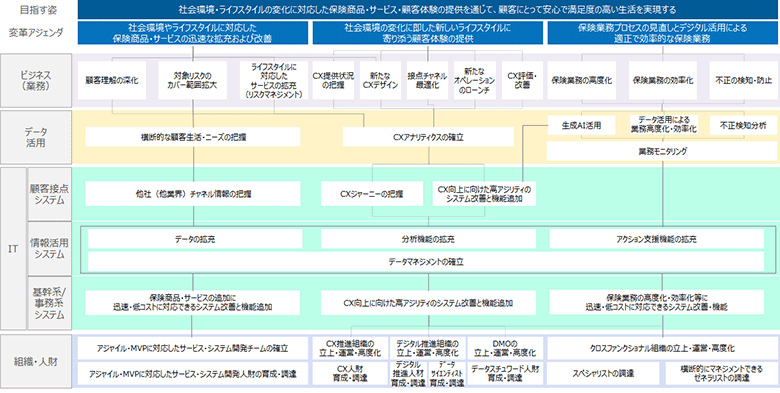Select agenda box 適正で効率的な保険業務
Image resolution: width=780 pixels, height=393 pixels.
(x=662, y=33)
